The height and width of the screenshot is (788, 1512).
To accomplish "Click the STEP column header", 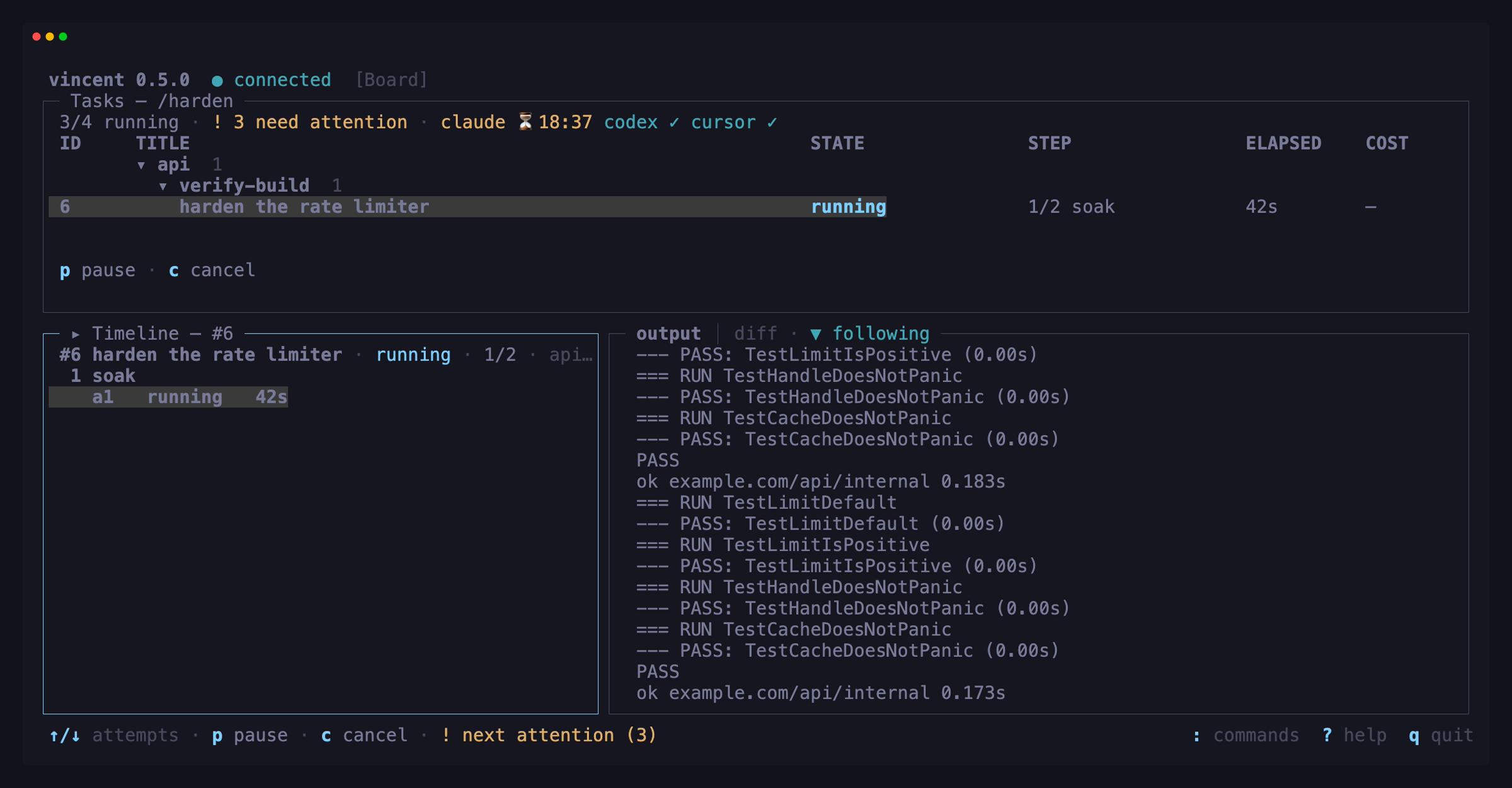I will click(x=1050, y=143).
